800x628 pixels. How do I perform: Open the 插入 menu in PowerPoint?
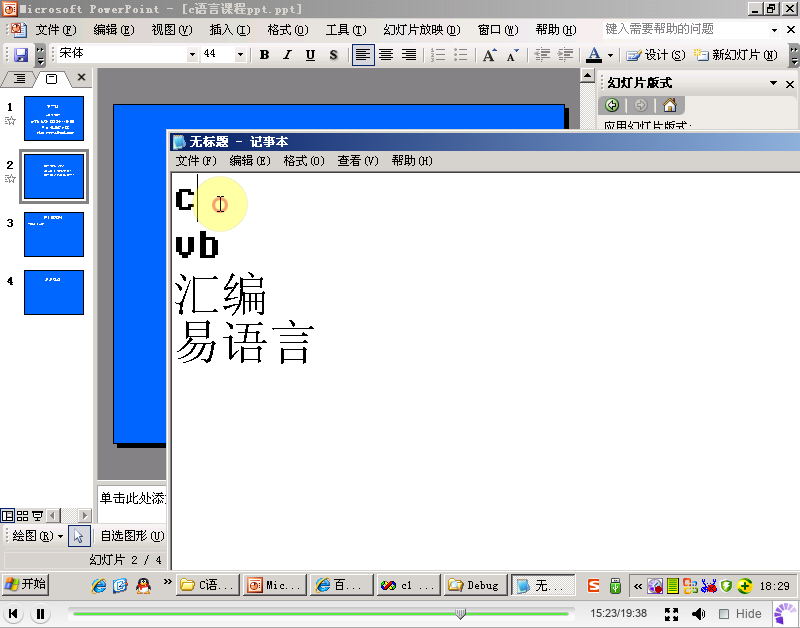coord(230,30)
